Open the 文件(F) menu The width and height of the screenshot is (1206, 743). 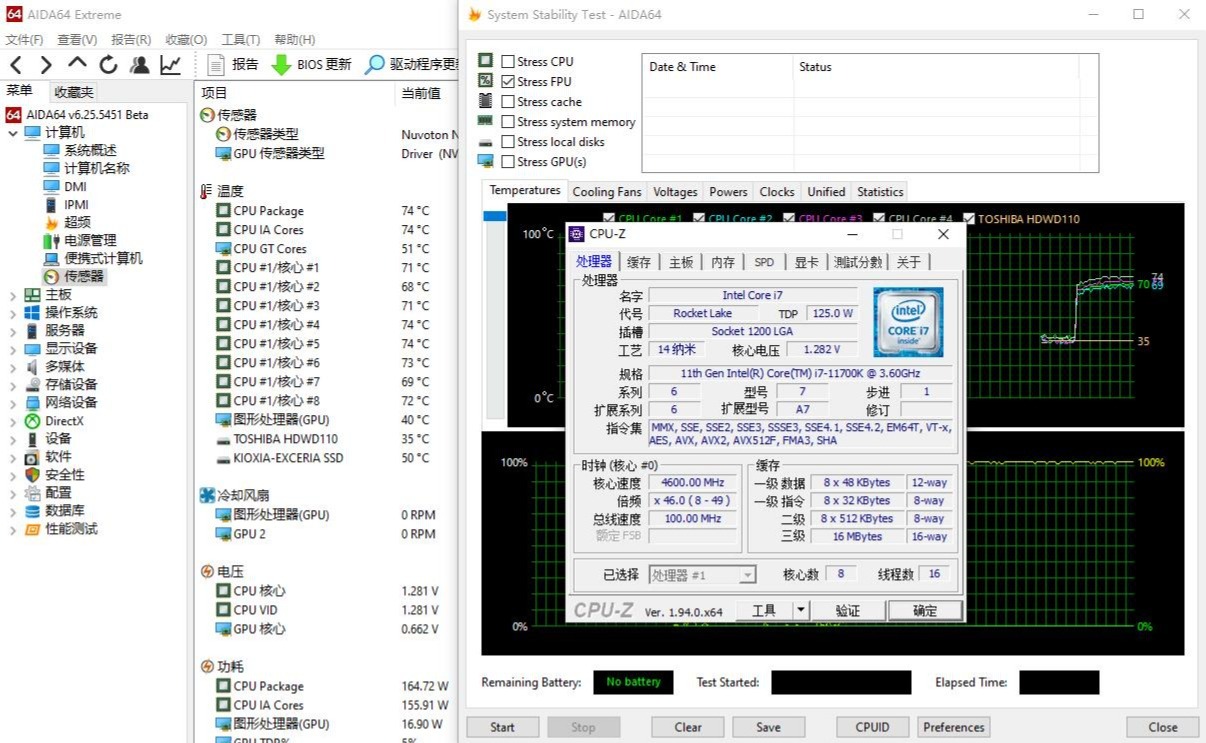[24, 39]
